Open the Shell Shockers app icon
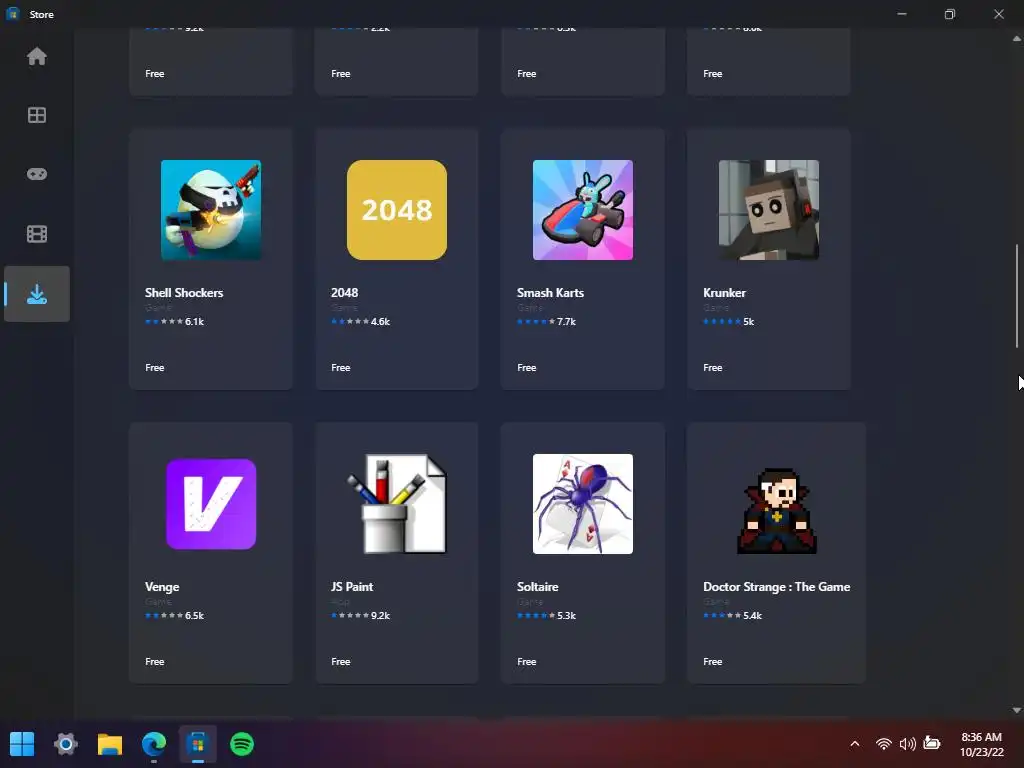The image size is (1024, 768). click(x=211, y=210)
